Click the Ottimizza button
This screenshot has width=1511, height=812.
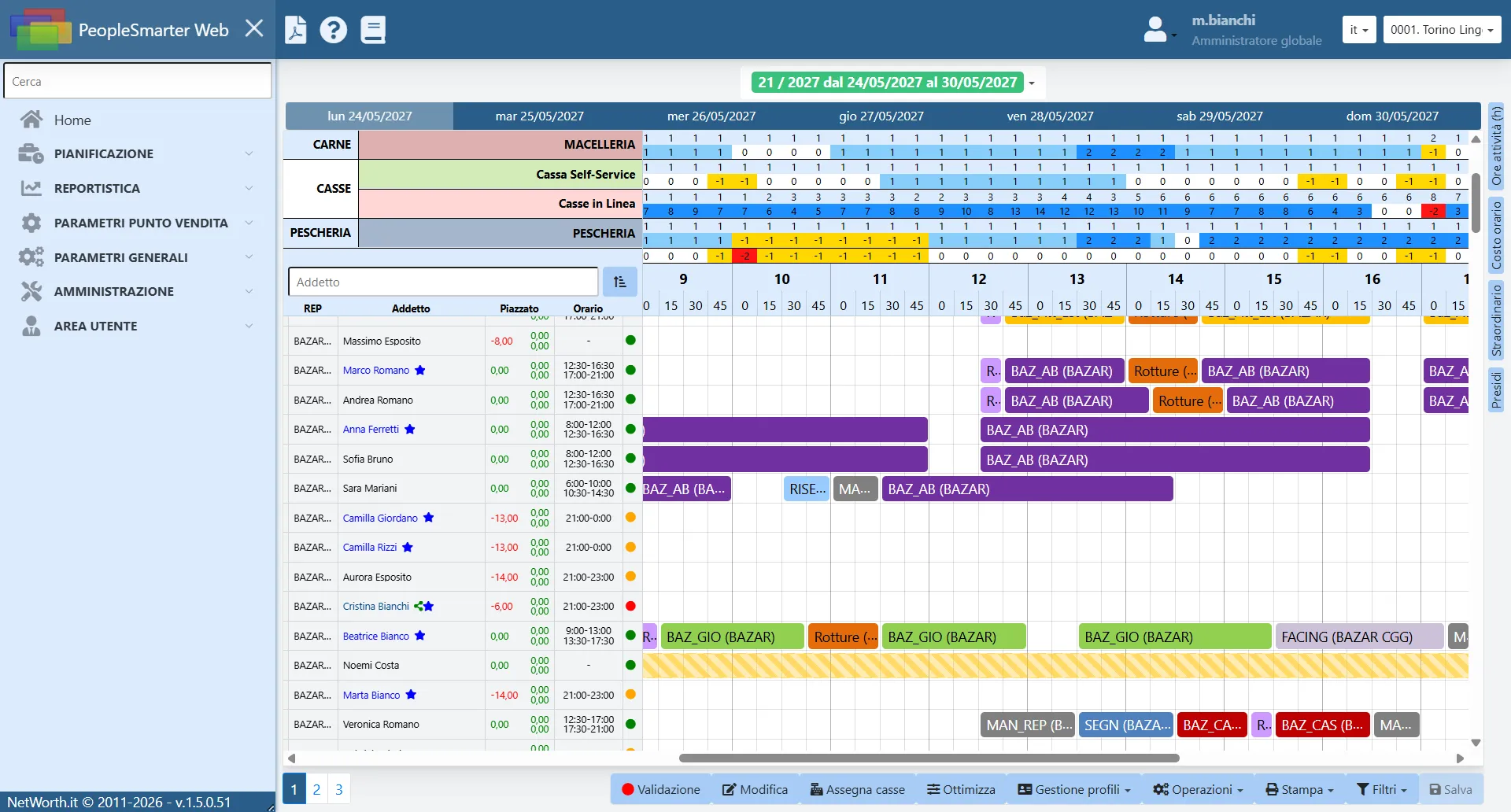click(961, 789)
